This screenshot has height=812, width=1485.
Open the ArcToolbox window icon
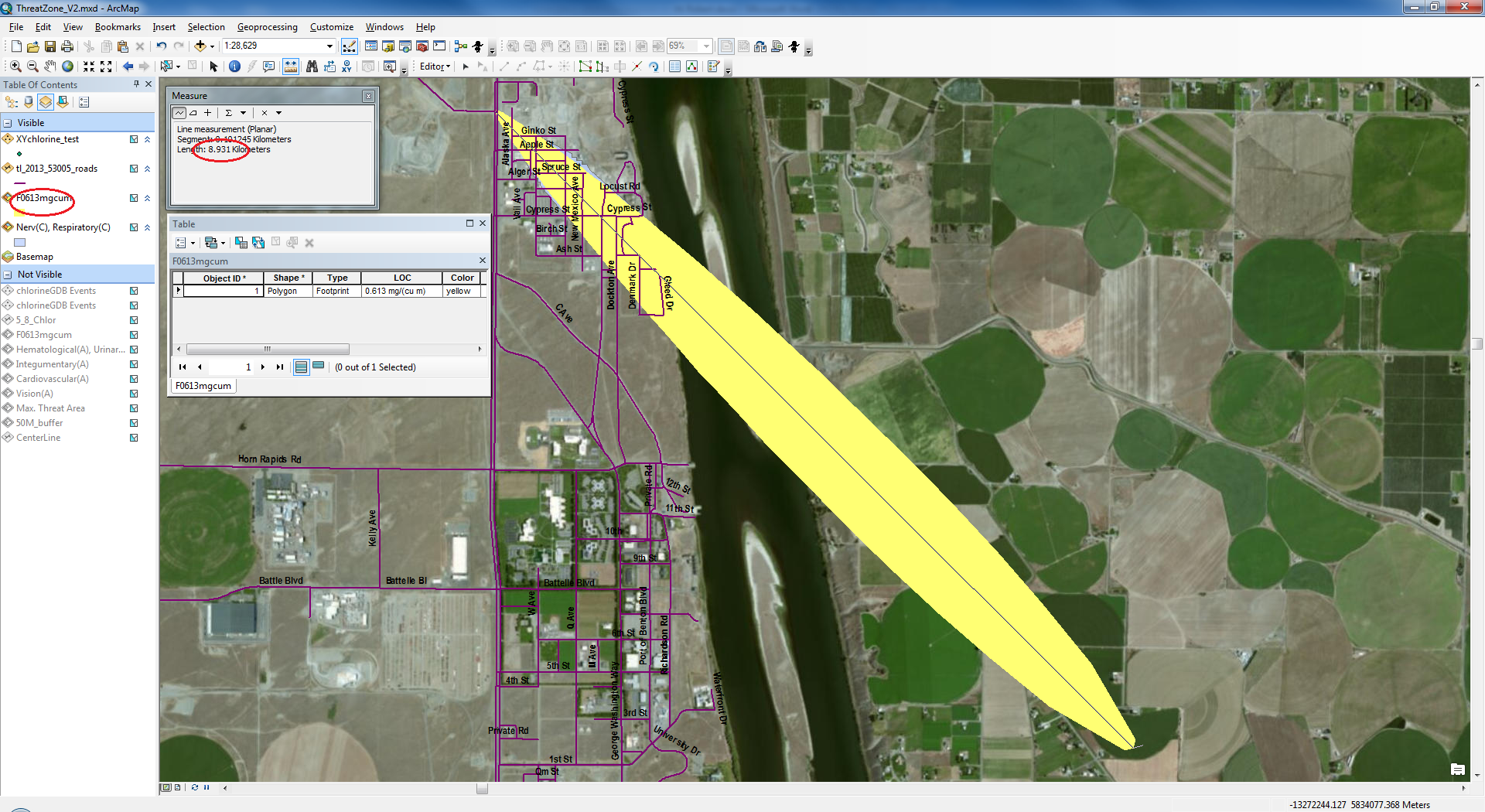coord(422,46)
